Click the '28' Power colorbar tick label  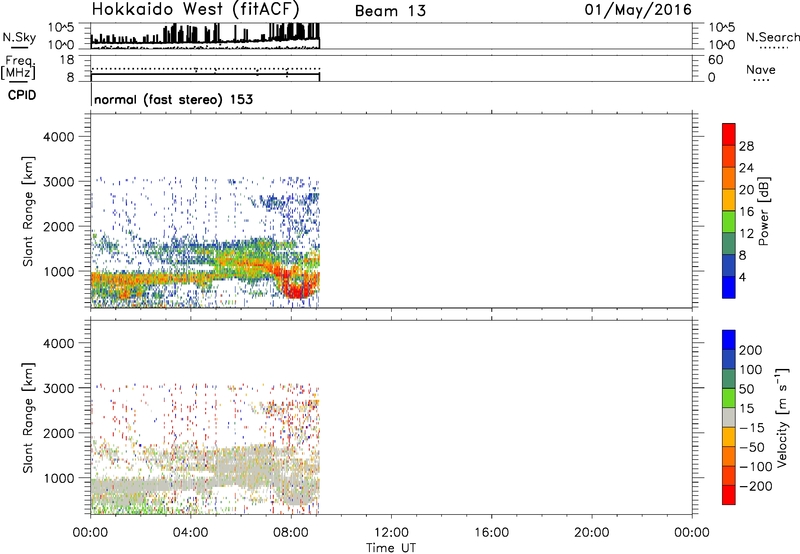746,146
